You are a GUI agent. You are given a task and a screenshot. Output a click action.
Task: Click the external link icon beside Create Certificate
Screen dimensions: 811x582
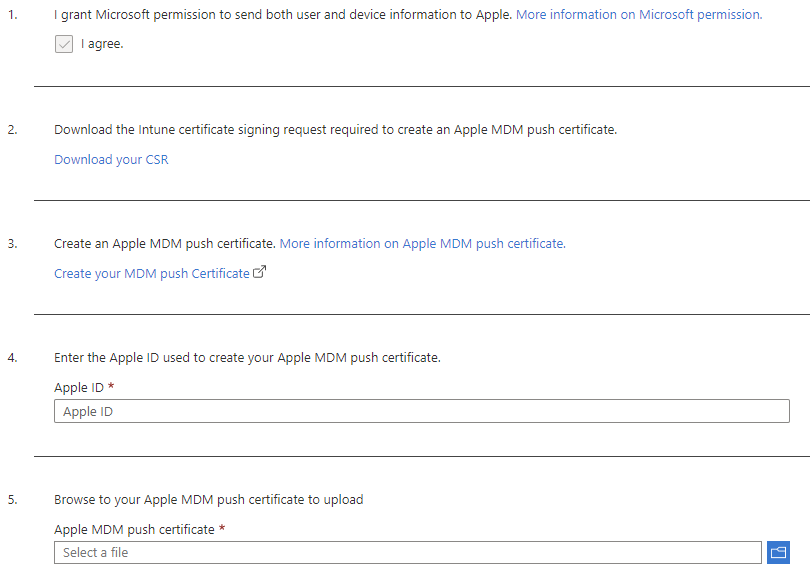pyautogui.click(x=260, y=272)
